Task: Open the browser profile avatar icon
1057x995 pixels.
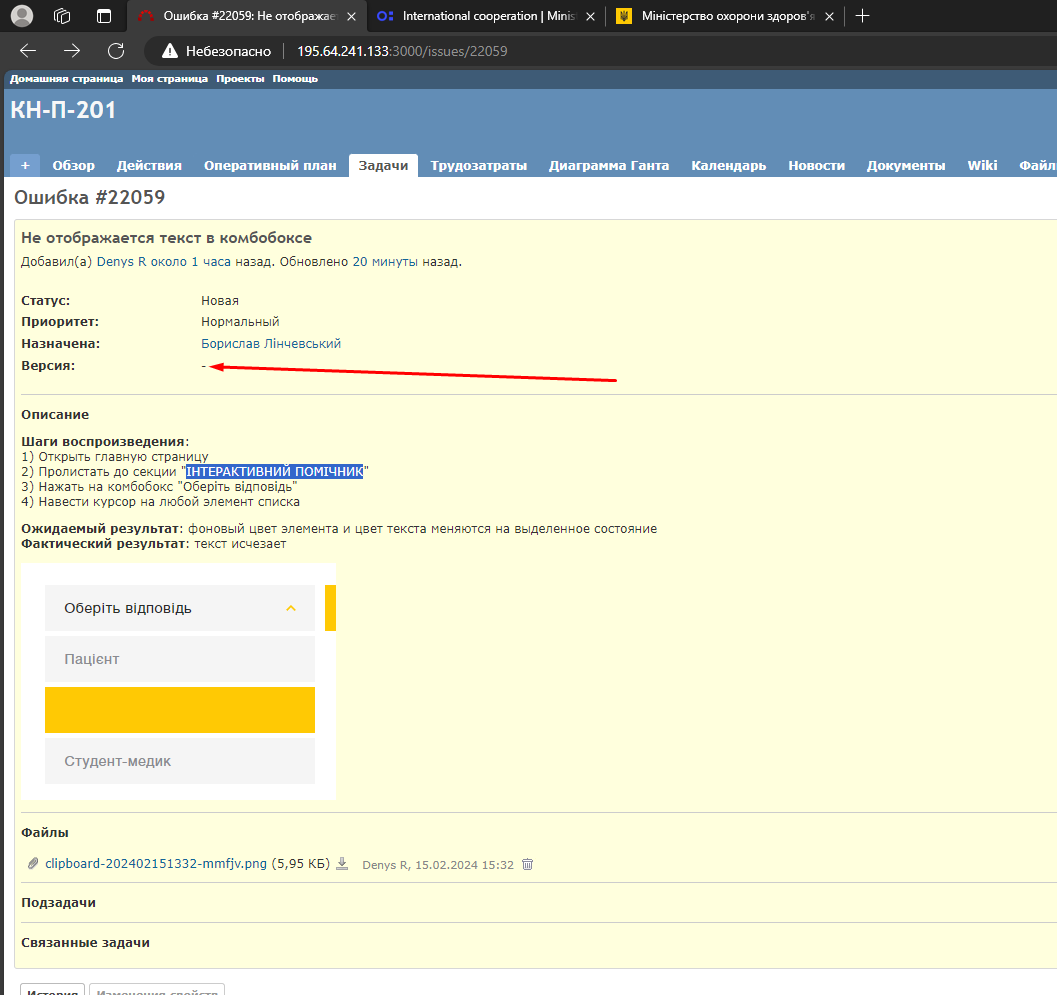Action: point(22,16)
